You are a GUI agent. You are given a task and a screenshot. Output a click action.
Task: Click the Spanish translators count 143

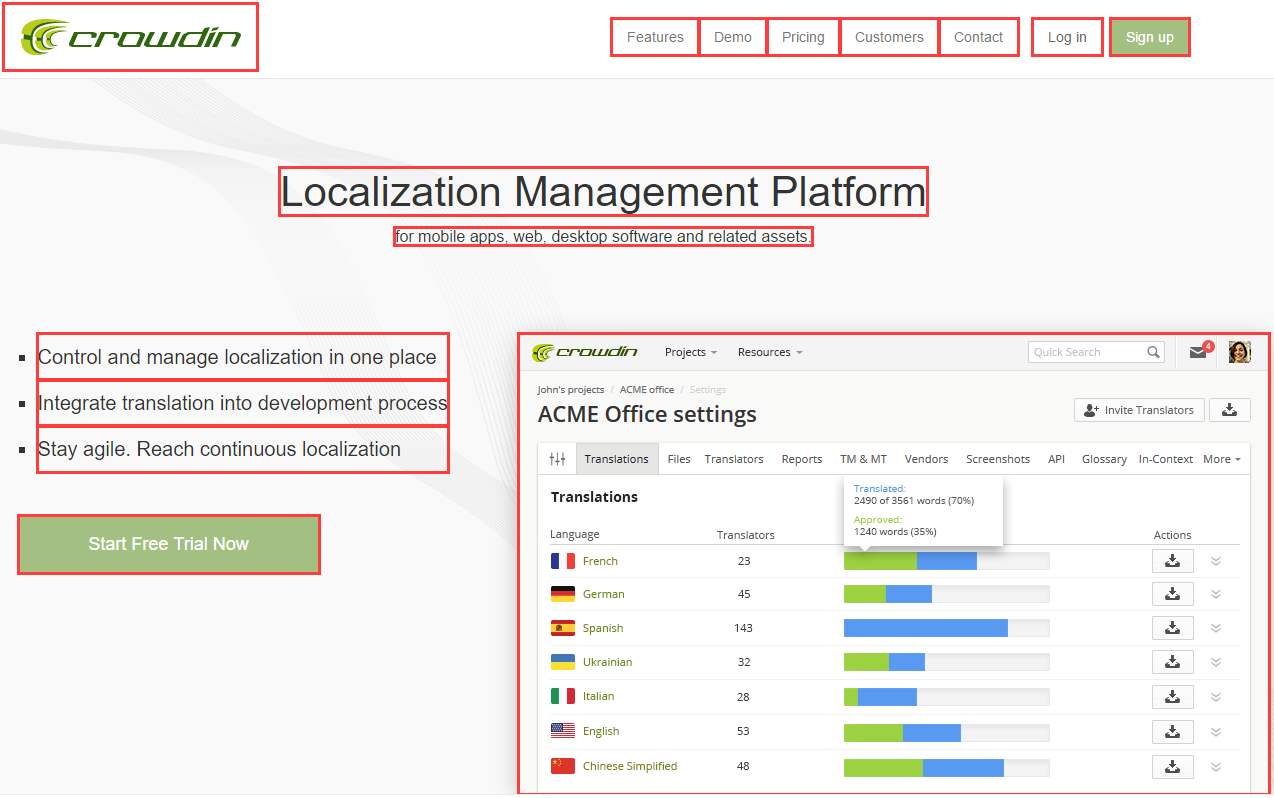coord(743,628)
